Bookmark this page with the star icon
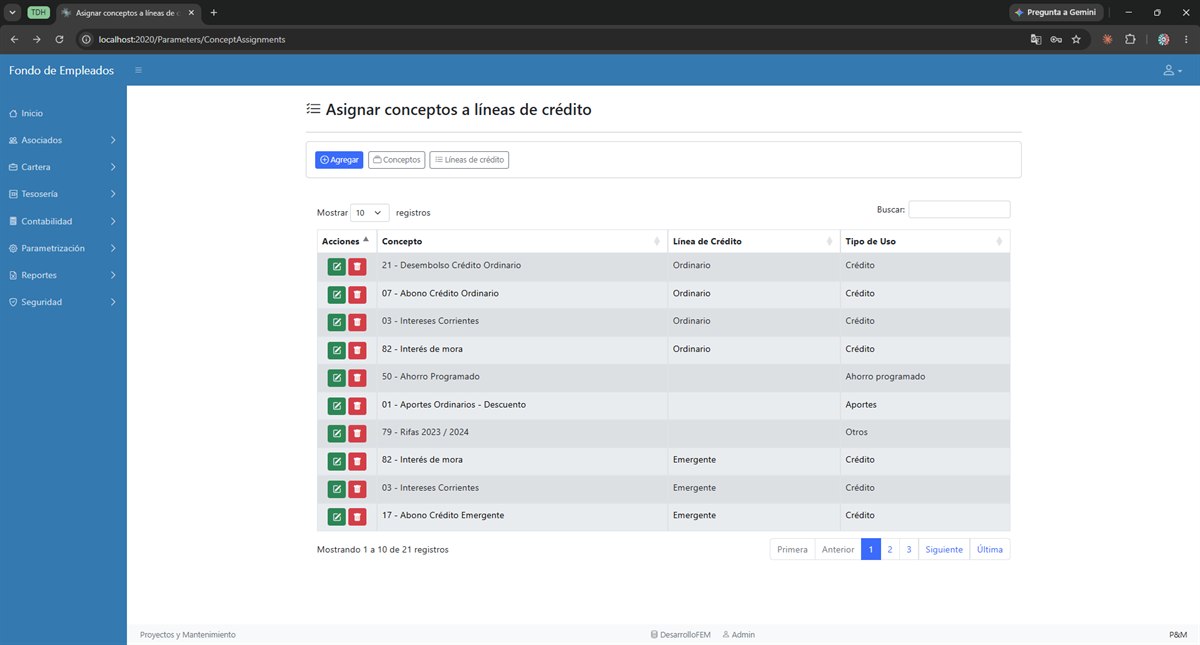This screenshot has height=645, width=1200. coord(1076,39)
